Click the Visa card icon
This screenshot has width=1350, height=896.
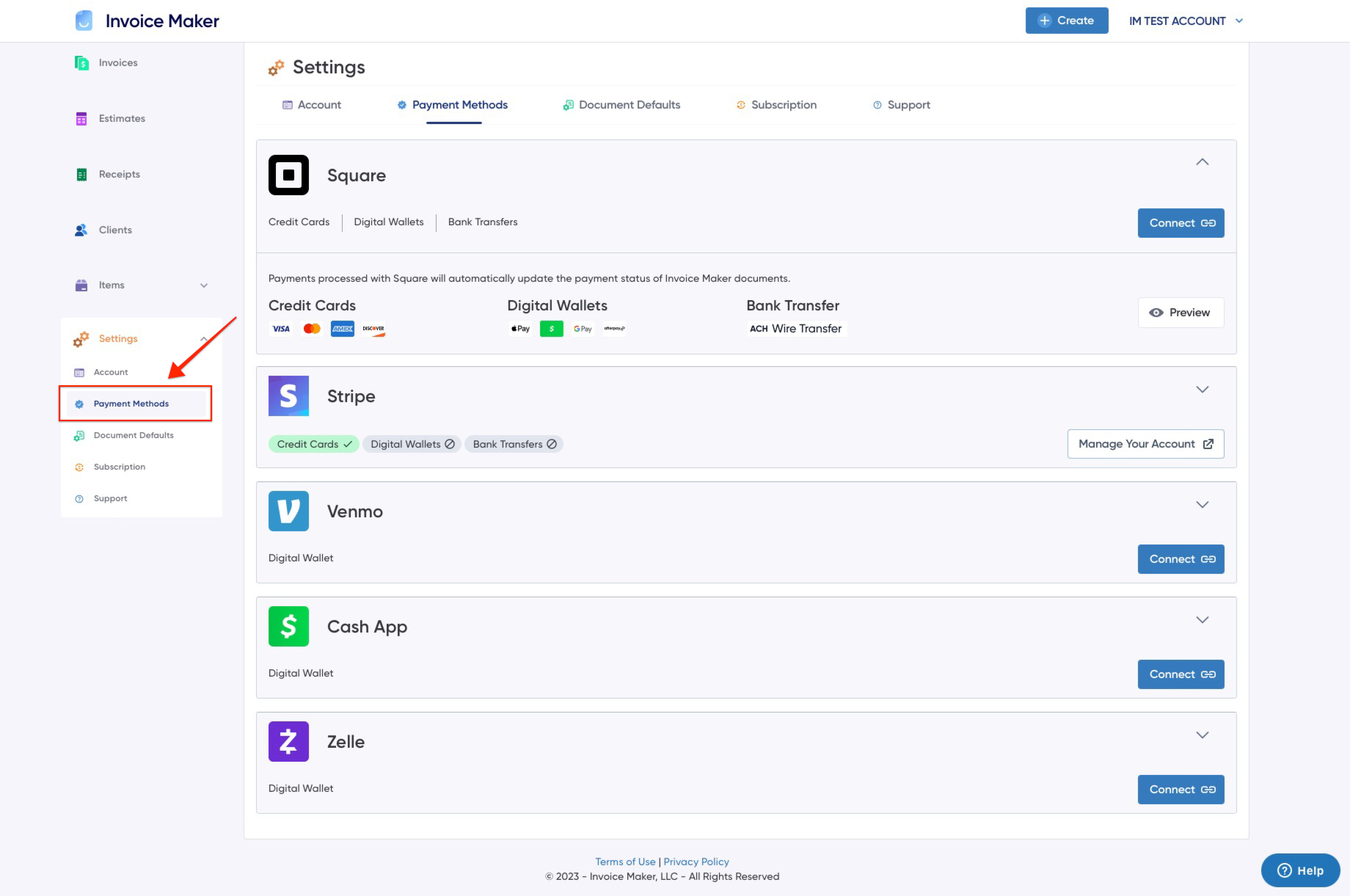pyautogui.click(x=281, y=329)
